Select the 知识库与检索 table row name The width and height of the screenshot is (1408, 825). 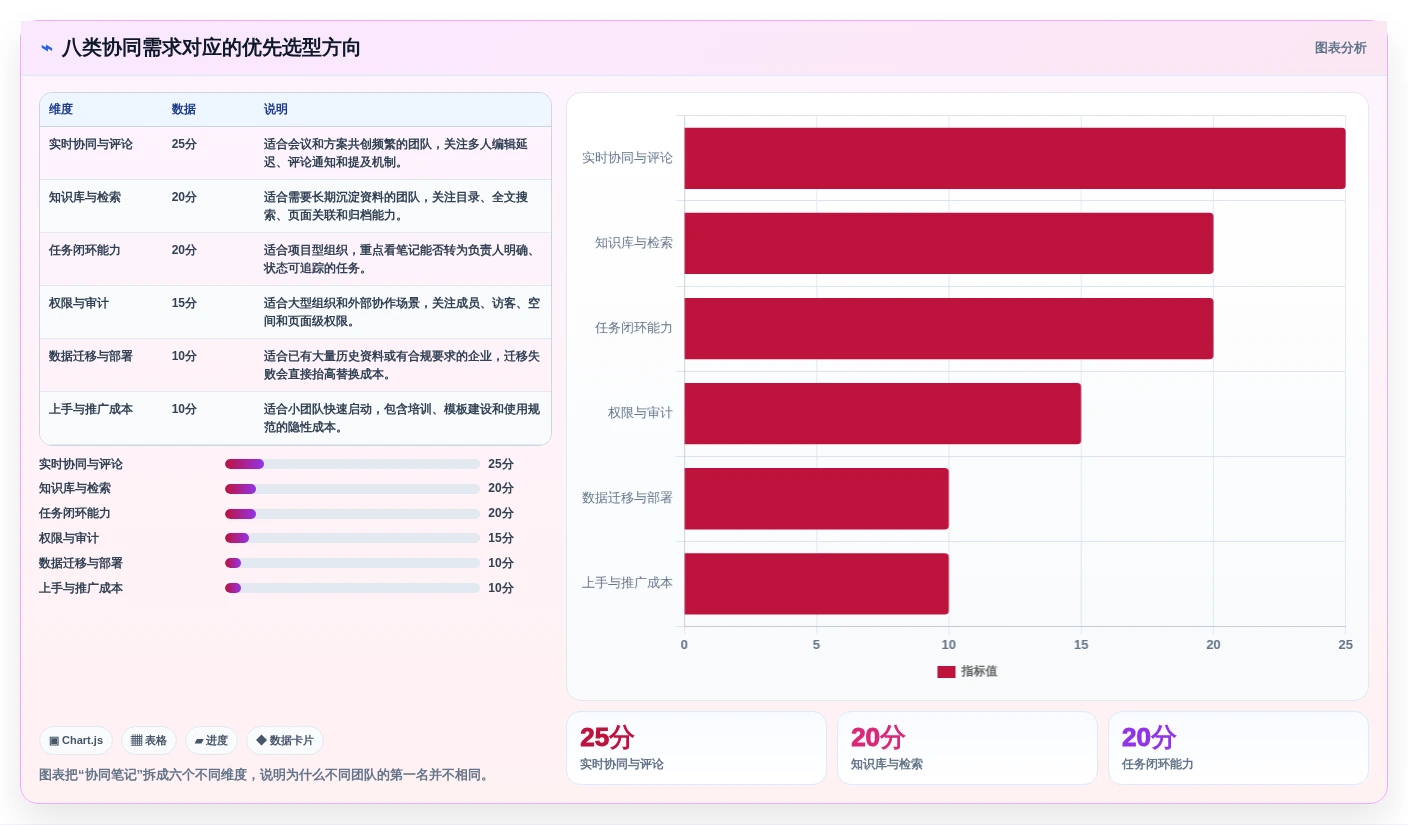tap(85, 197)
